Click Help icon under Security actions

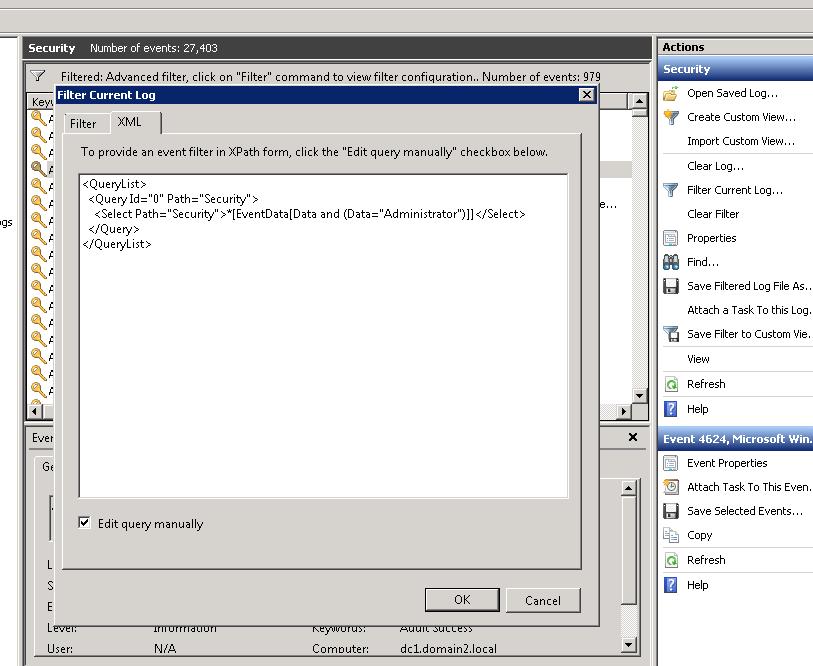click(670, 409)
